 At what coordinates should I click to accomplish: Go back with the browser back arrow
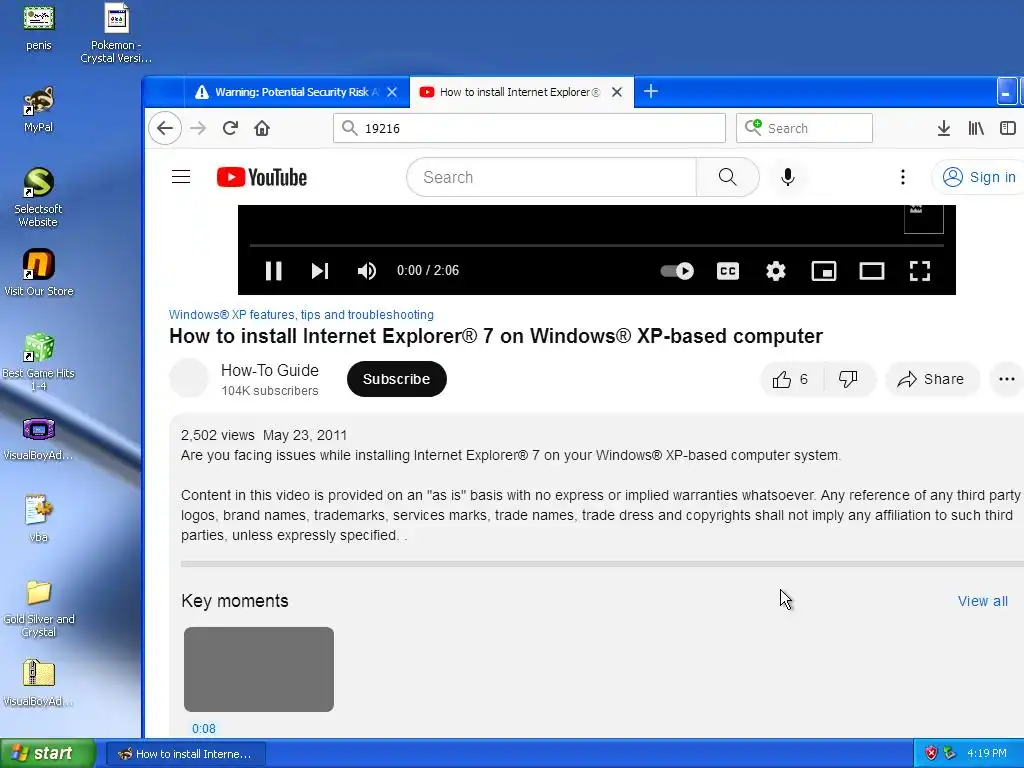(165, 128)
